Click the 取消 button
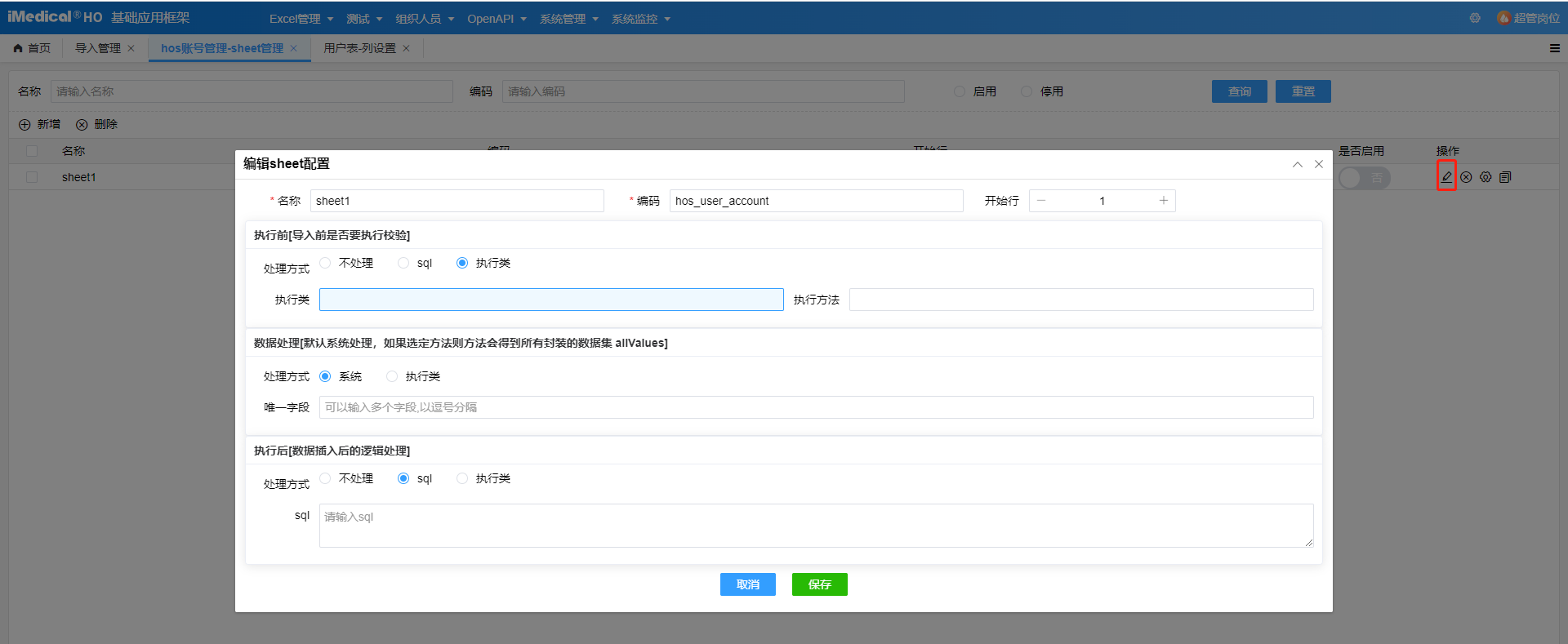Image resolution: width=1568 pixels, height=644 pixels. (748, 584)
